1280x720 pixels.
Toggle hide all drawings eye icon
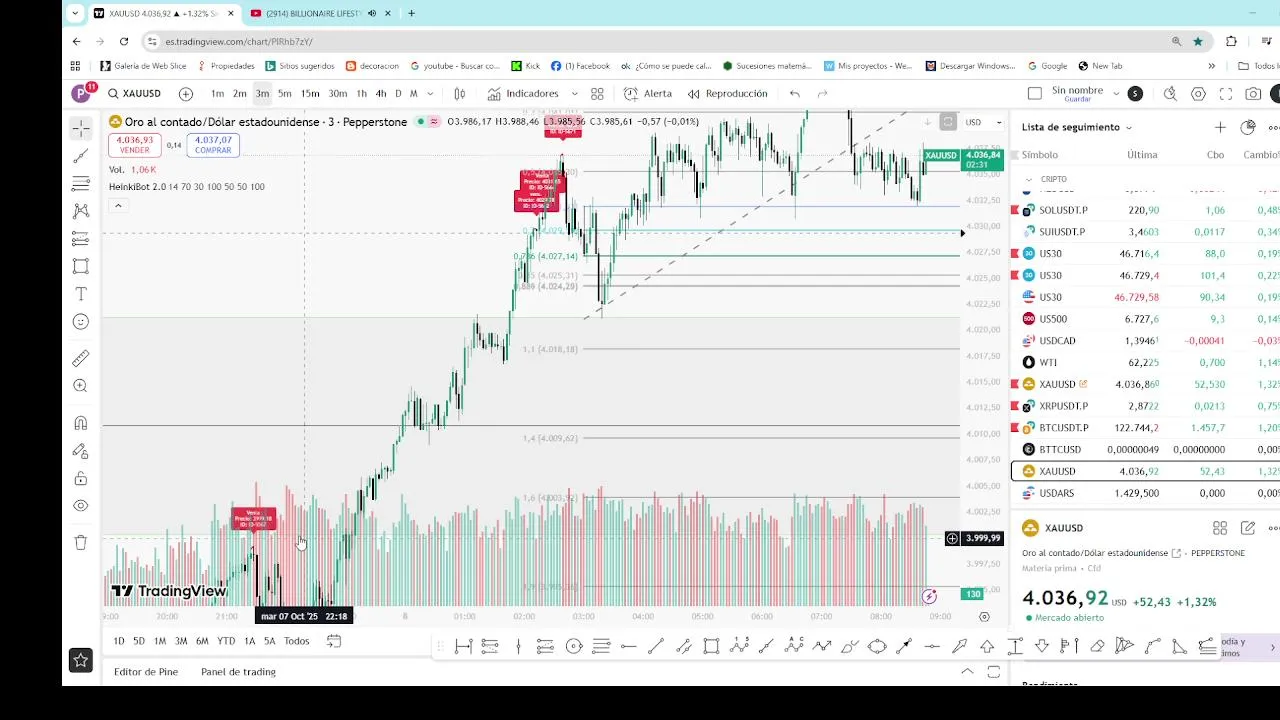click(x=81, y=506)
